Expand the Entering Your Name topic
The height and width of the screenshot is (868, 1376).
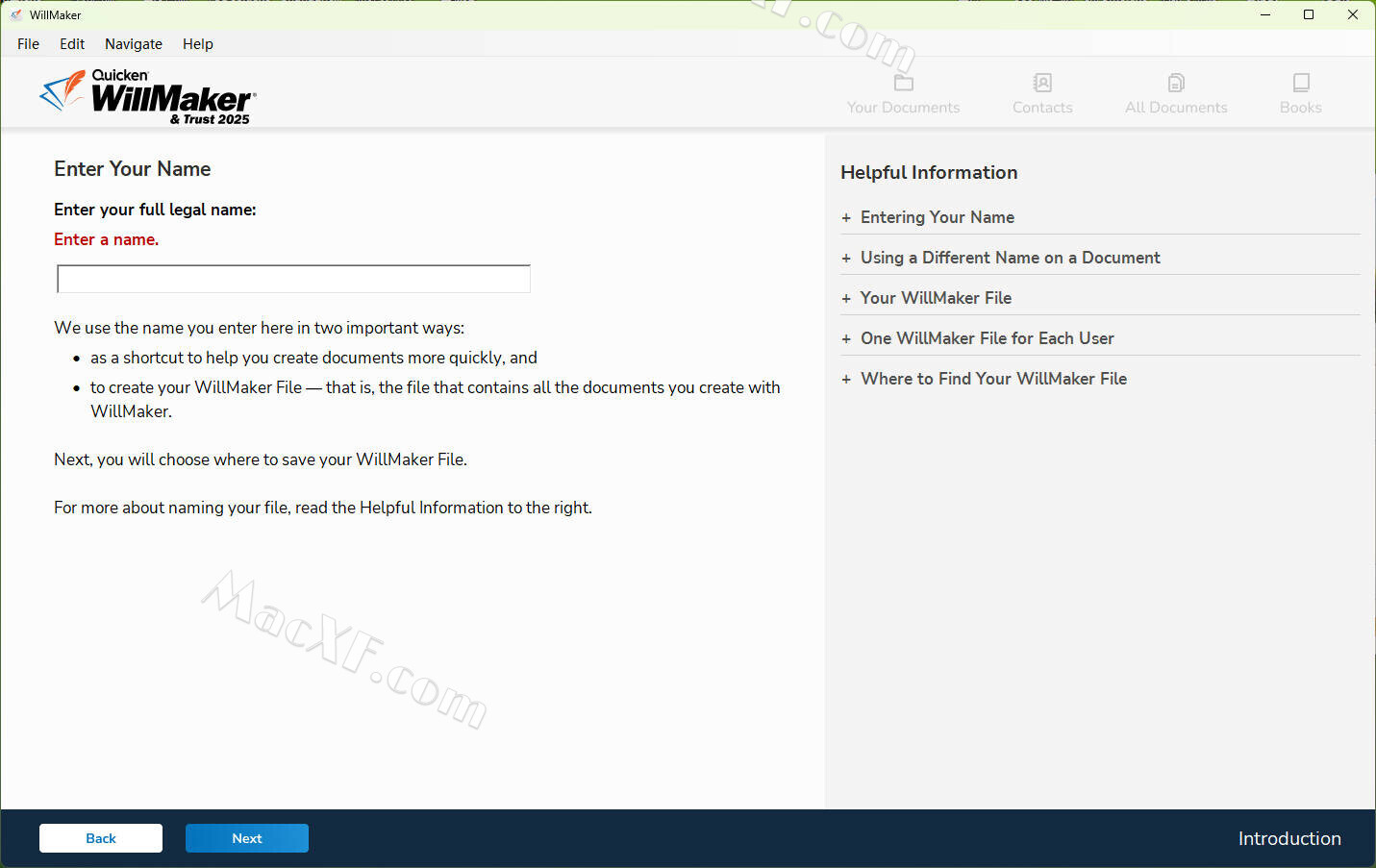point(937,217)
